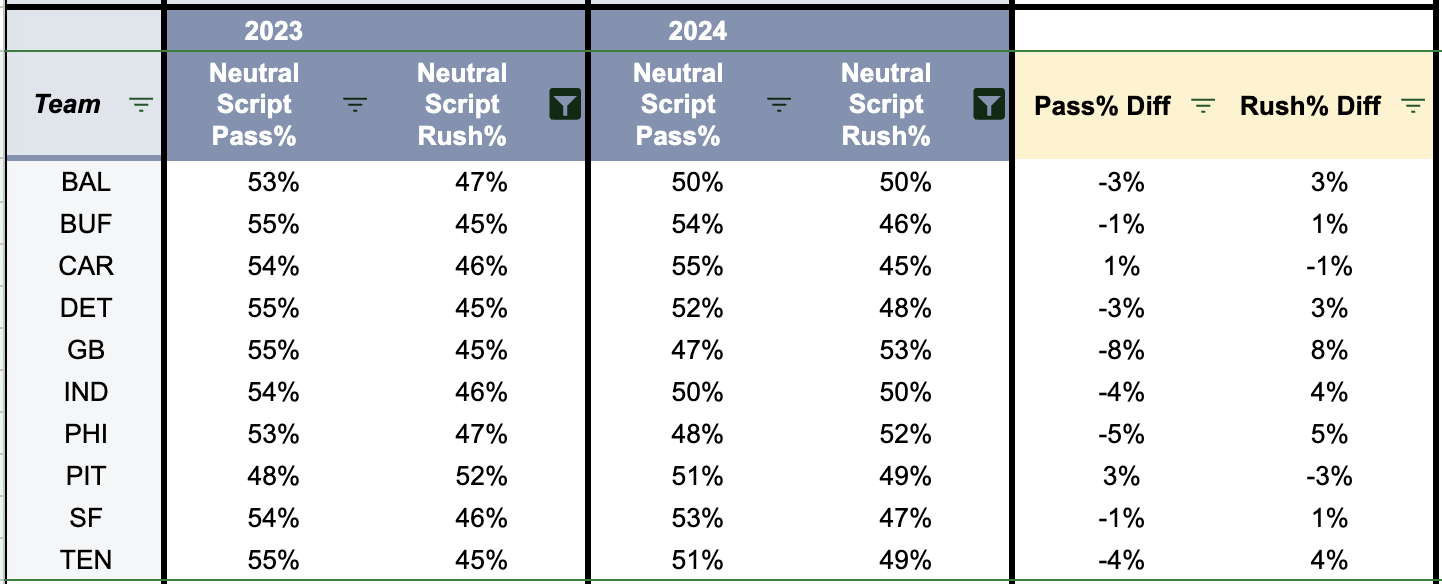Click IND's 2024 Rush% value 50%

(905, 392)
